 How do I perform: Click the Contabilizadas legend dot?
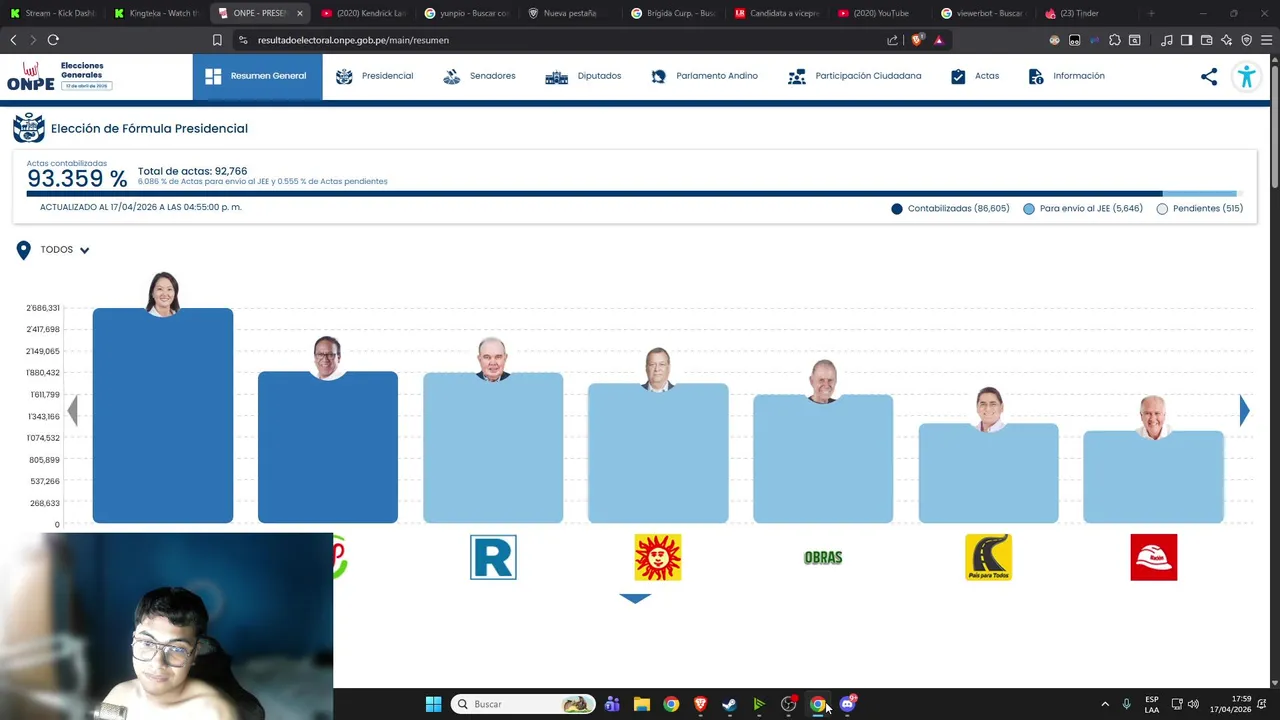point(896,209)
